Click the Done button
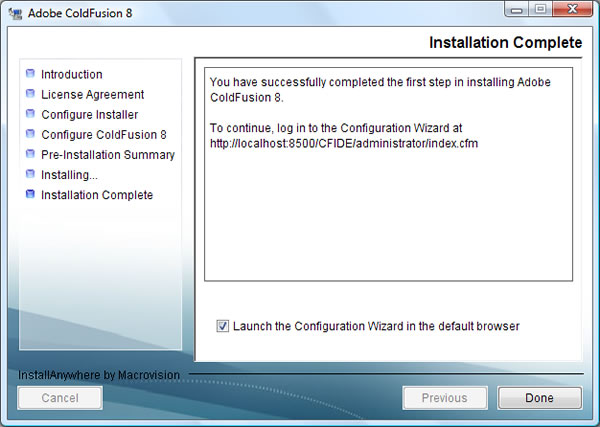The width and height of the screenshot is (600, 427). pyautogui.click(x=540, y=398)
